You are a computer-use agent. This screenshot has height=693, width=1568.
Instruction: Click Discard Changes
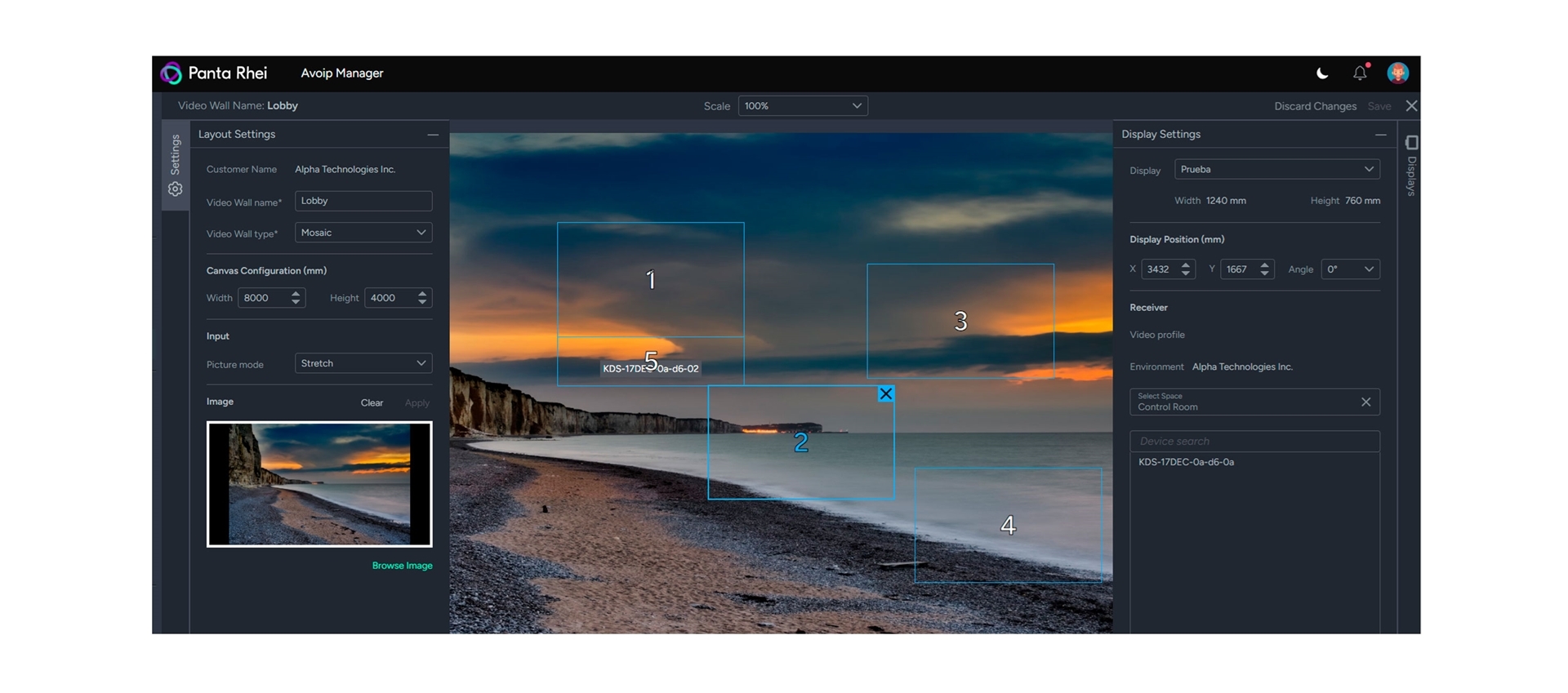click(1315, 106)
